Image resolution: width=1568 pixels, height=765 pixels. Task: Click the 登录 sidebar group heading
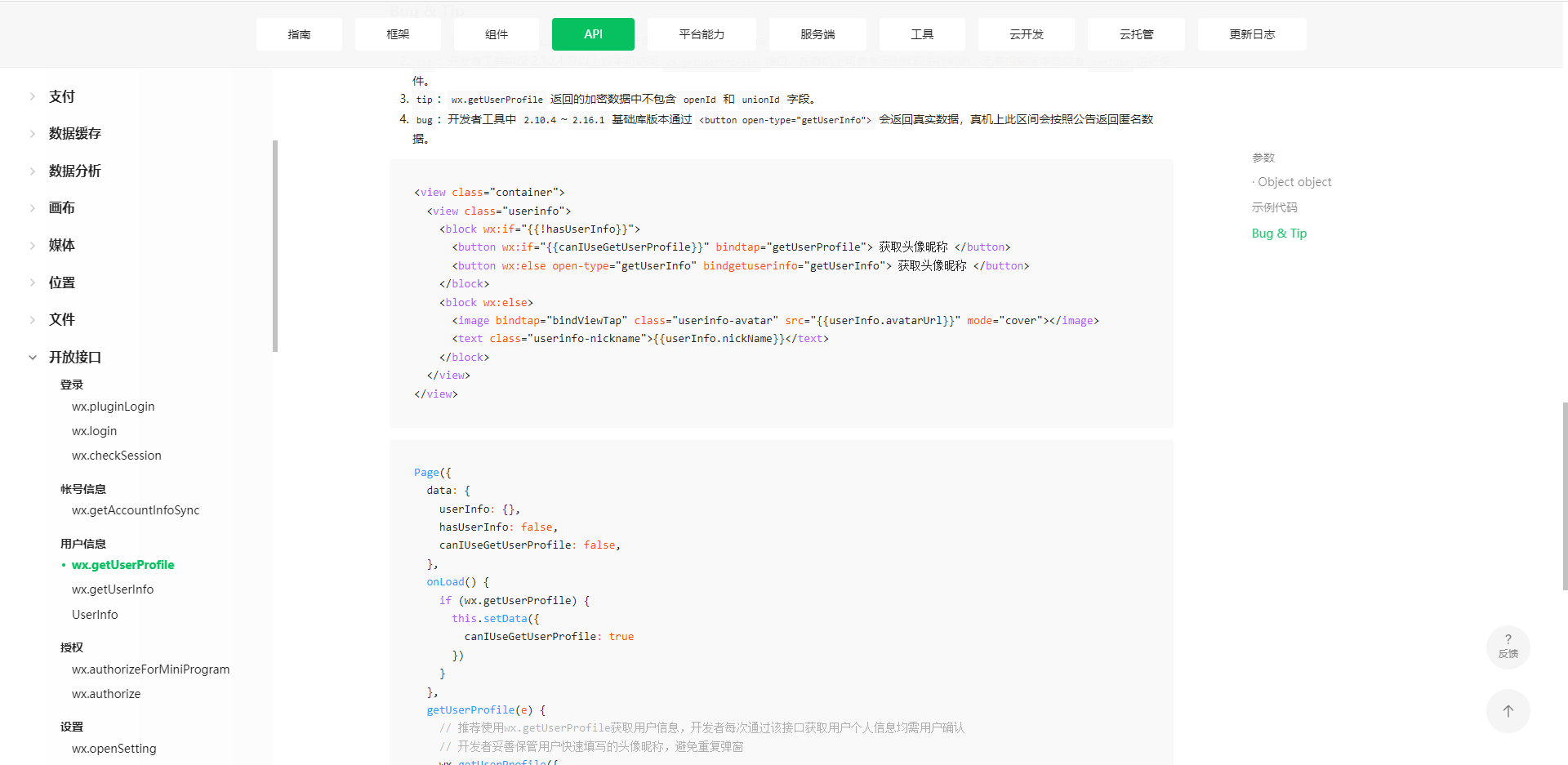(x=72, y=385)
